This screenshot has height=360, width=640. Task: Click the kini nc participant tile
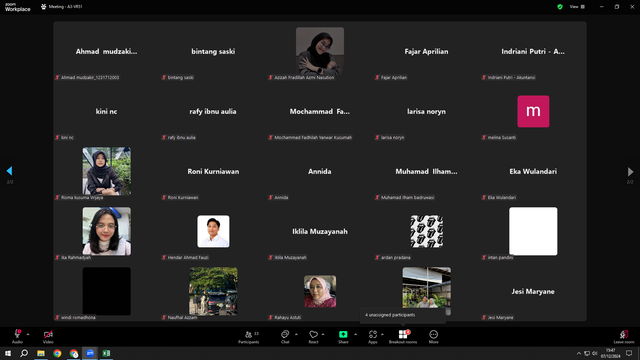(x=107, y=111)
